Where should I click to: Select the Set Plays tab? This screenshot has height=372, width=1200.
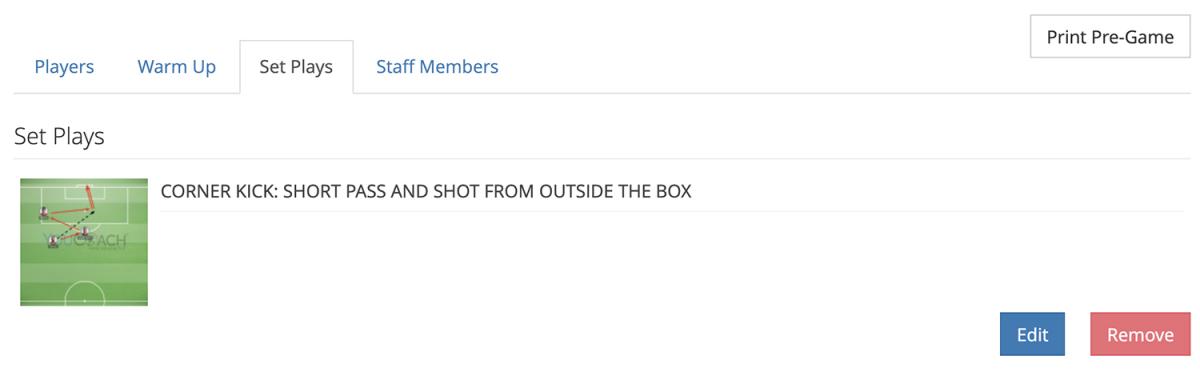tap(296, 67)
